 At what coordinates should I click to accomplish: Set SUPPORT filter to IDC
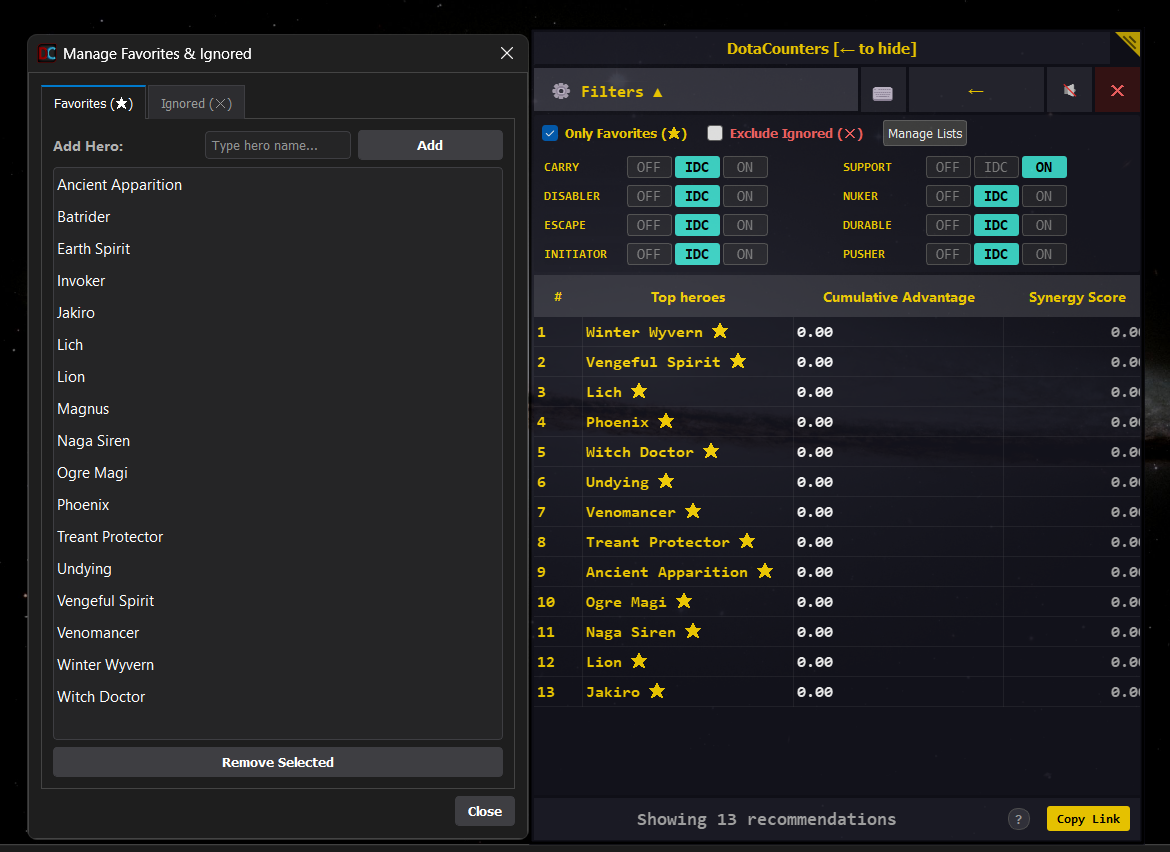point(995,167)
